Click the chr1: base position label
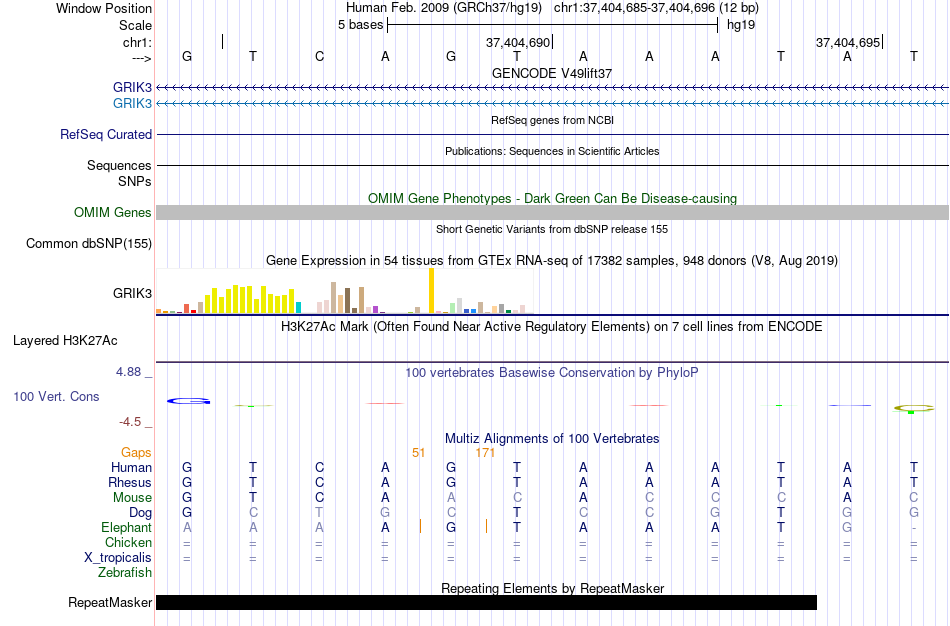The height and width of the screenshot is (626, 950). click(x=137, y=42)
